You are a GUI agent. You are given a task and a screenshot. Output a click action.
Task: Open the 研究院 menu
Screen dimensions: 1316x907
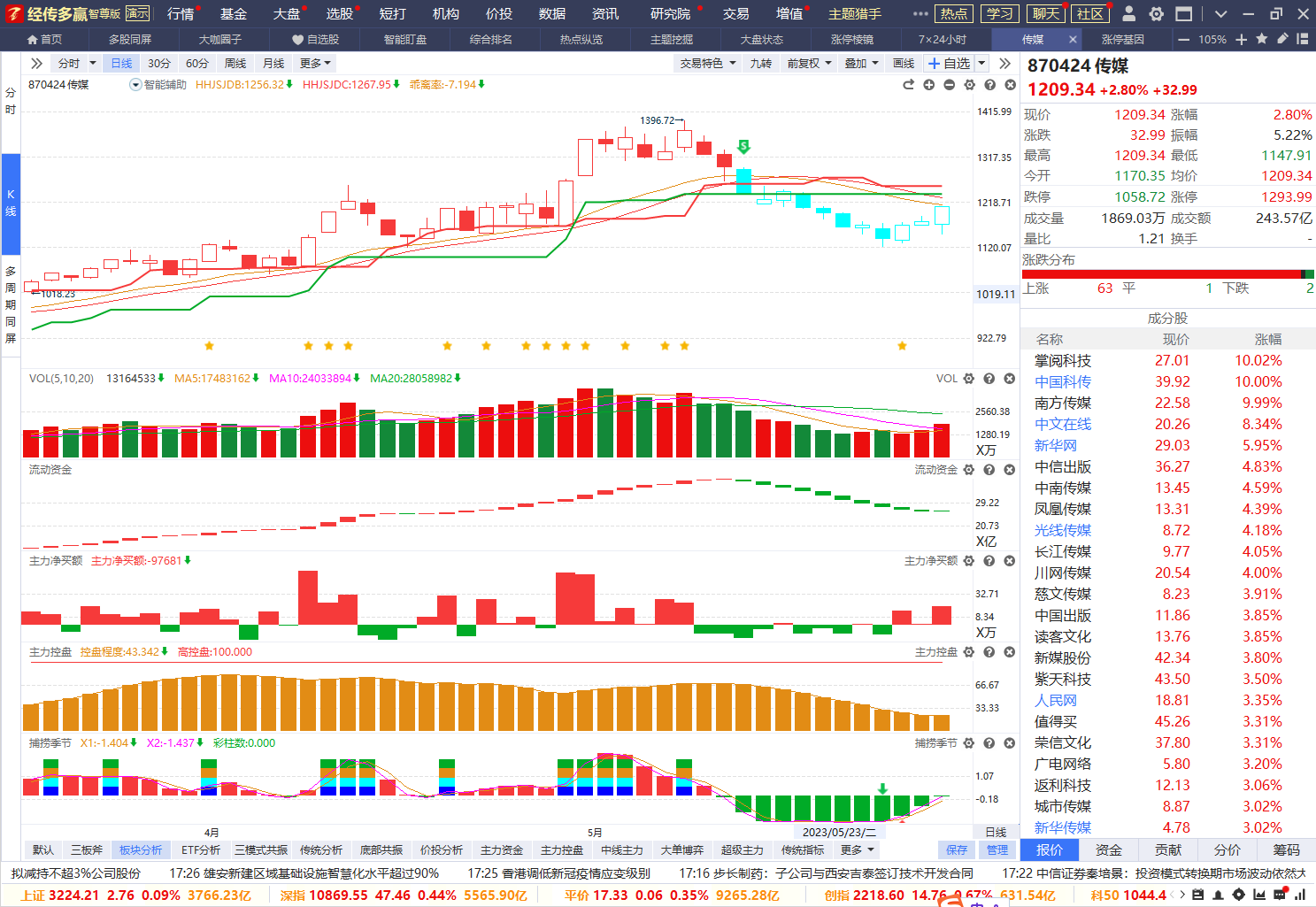(x=671, y=13)
